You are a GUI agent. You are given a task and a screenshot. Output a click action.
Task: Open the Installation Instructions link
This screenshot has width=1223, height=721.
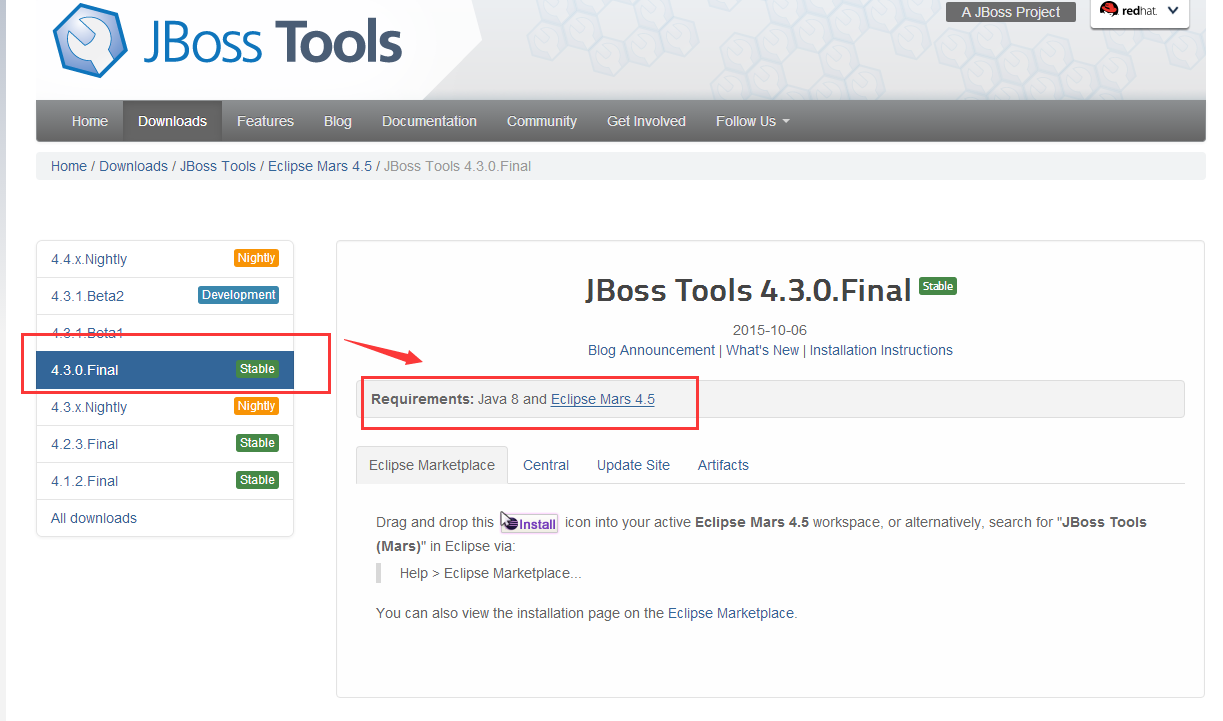click(881, 350)
